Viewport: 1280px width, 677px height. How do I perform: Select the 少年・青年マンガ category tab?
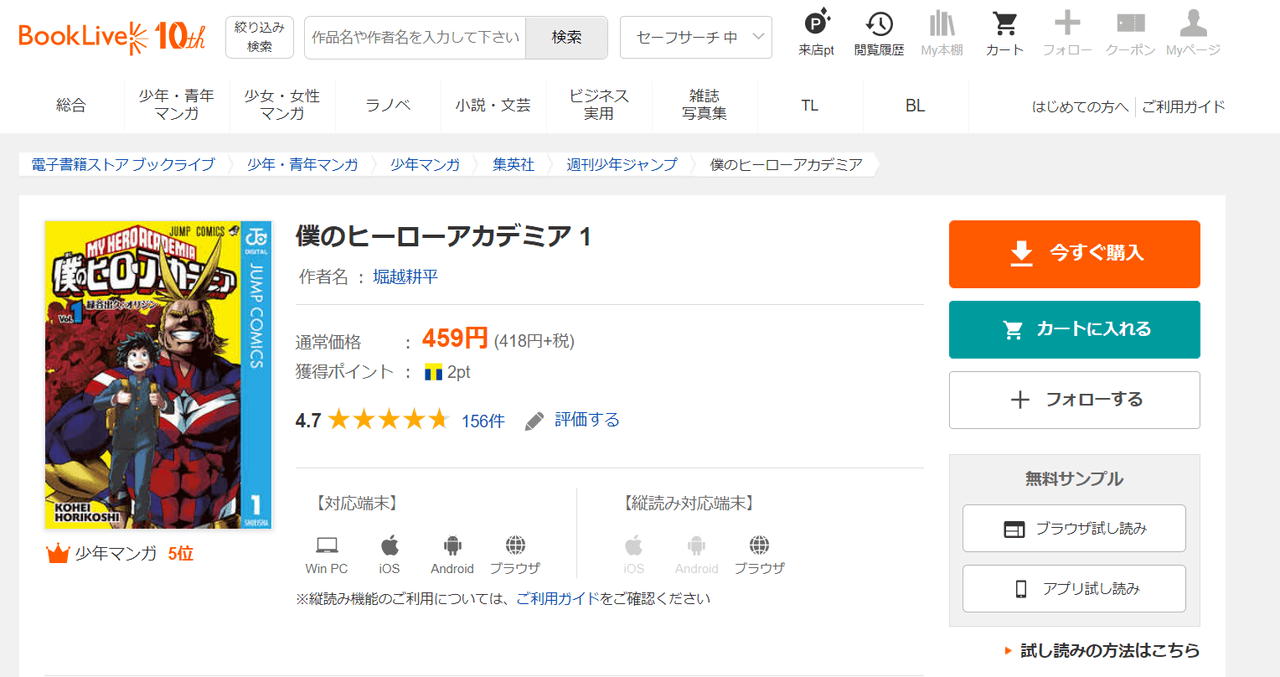[176, 105]
